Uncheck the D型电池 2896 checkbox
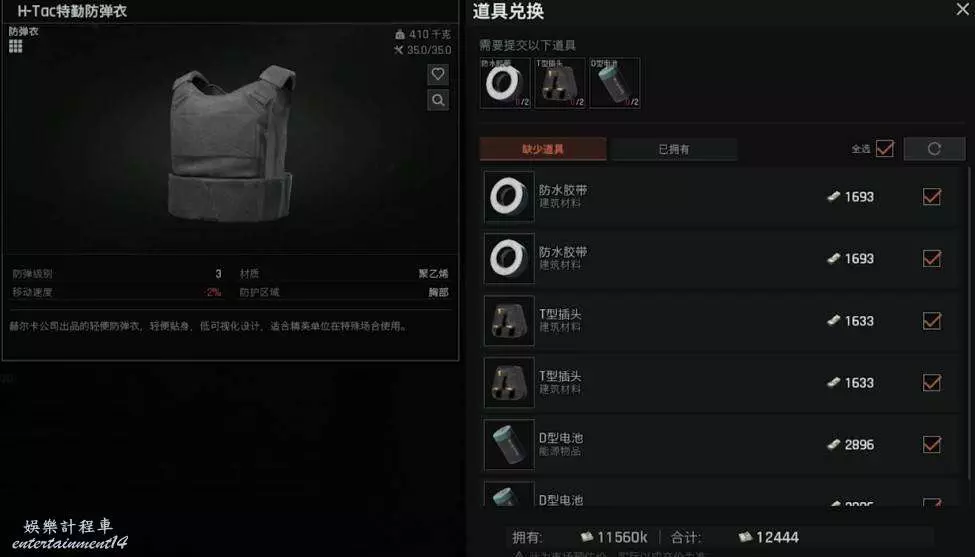The image size is (975, 557). [x=931, y=444]
